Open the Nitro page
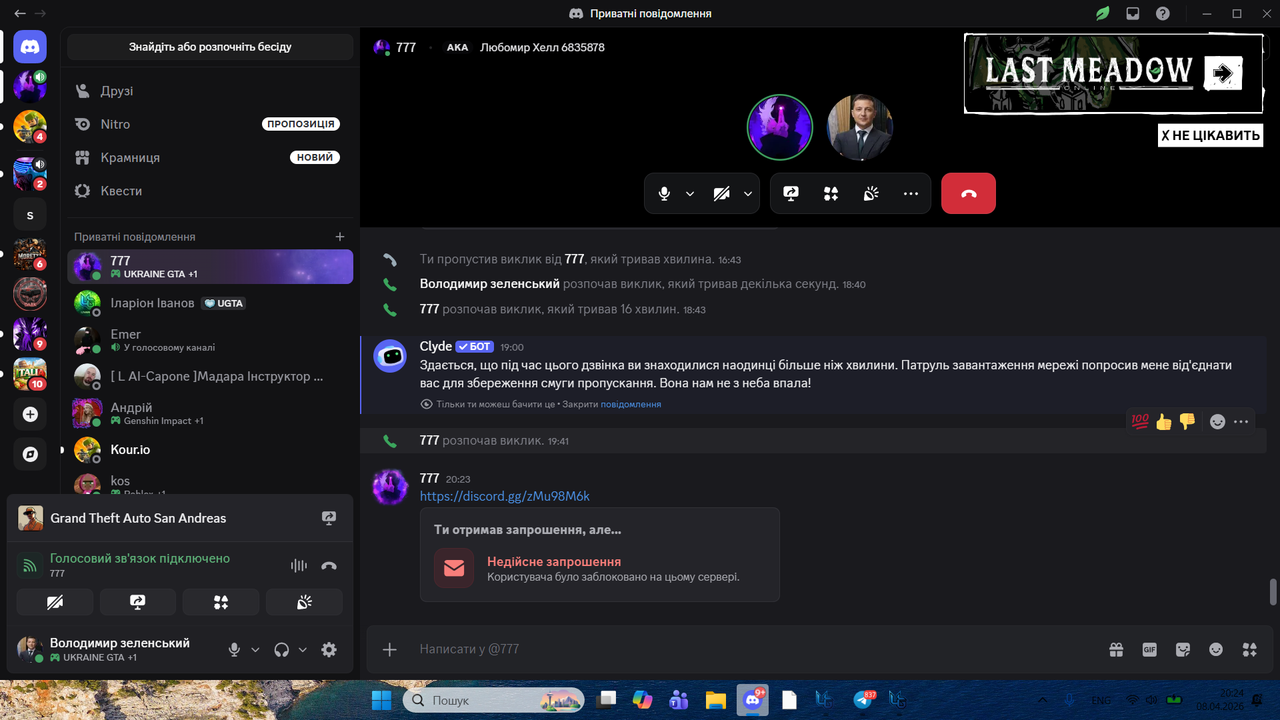This screenshot has height=720, width=1280. coord(209,124)
